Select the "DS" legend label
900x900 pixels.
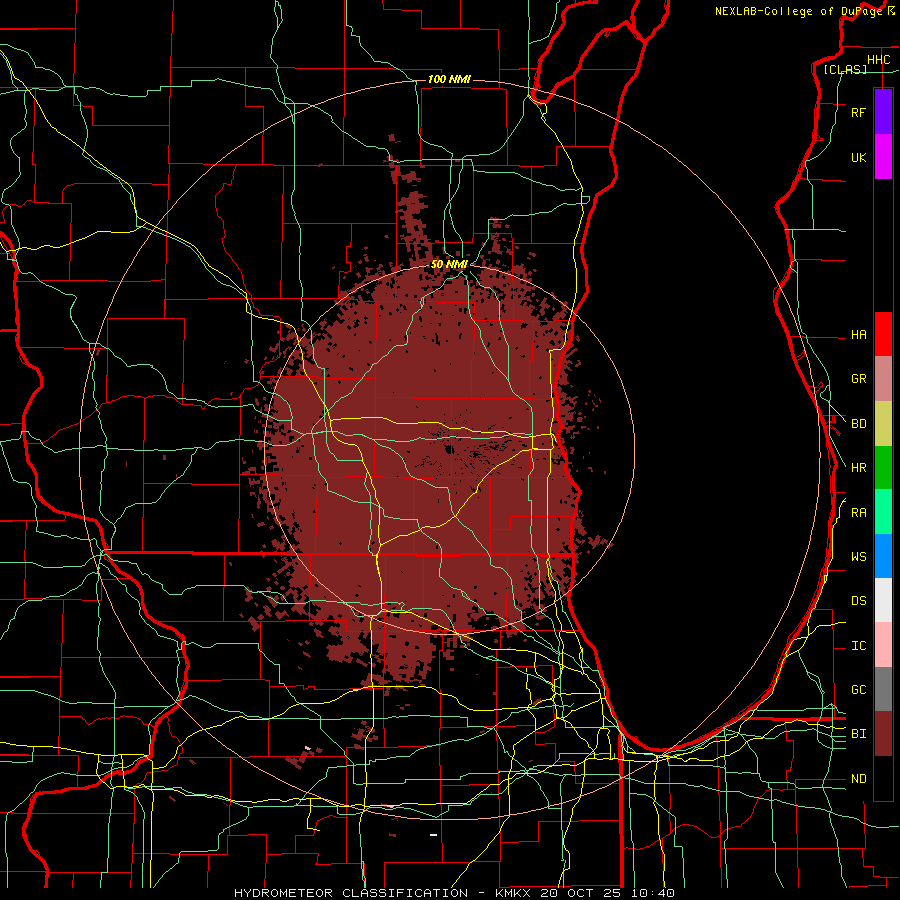pos(858,601)
